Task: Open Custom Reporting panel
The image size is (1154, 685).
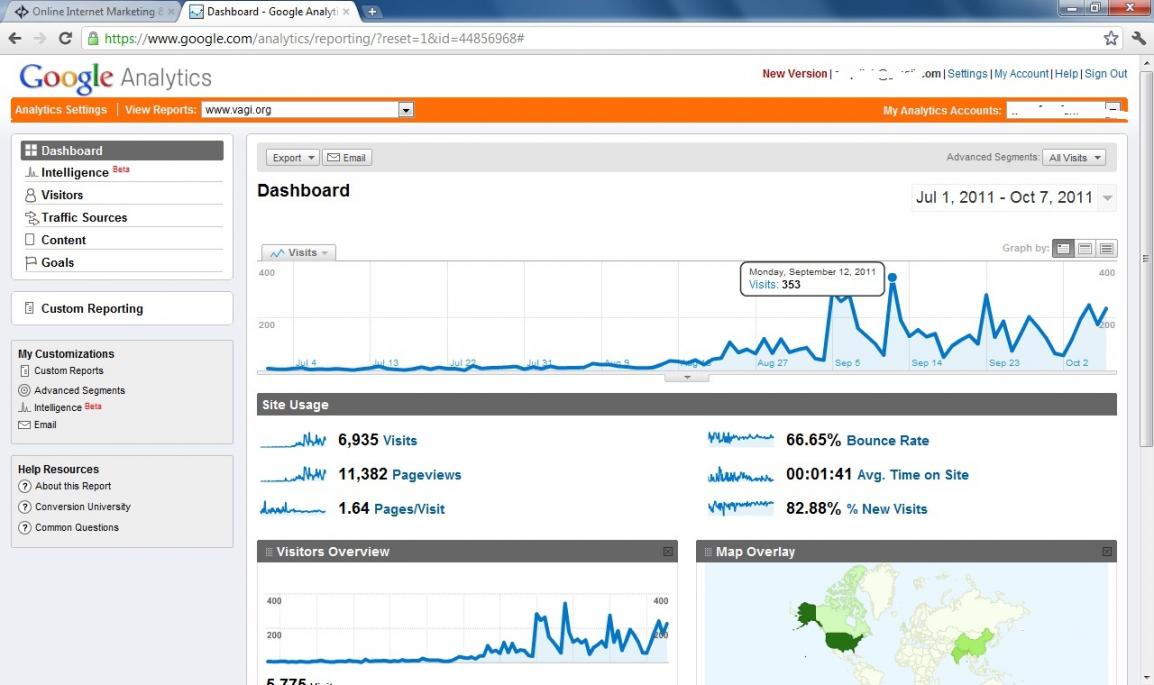Action: (x=122, y=308)
